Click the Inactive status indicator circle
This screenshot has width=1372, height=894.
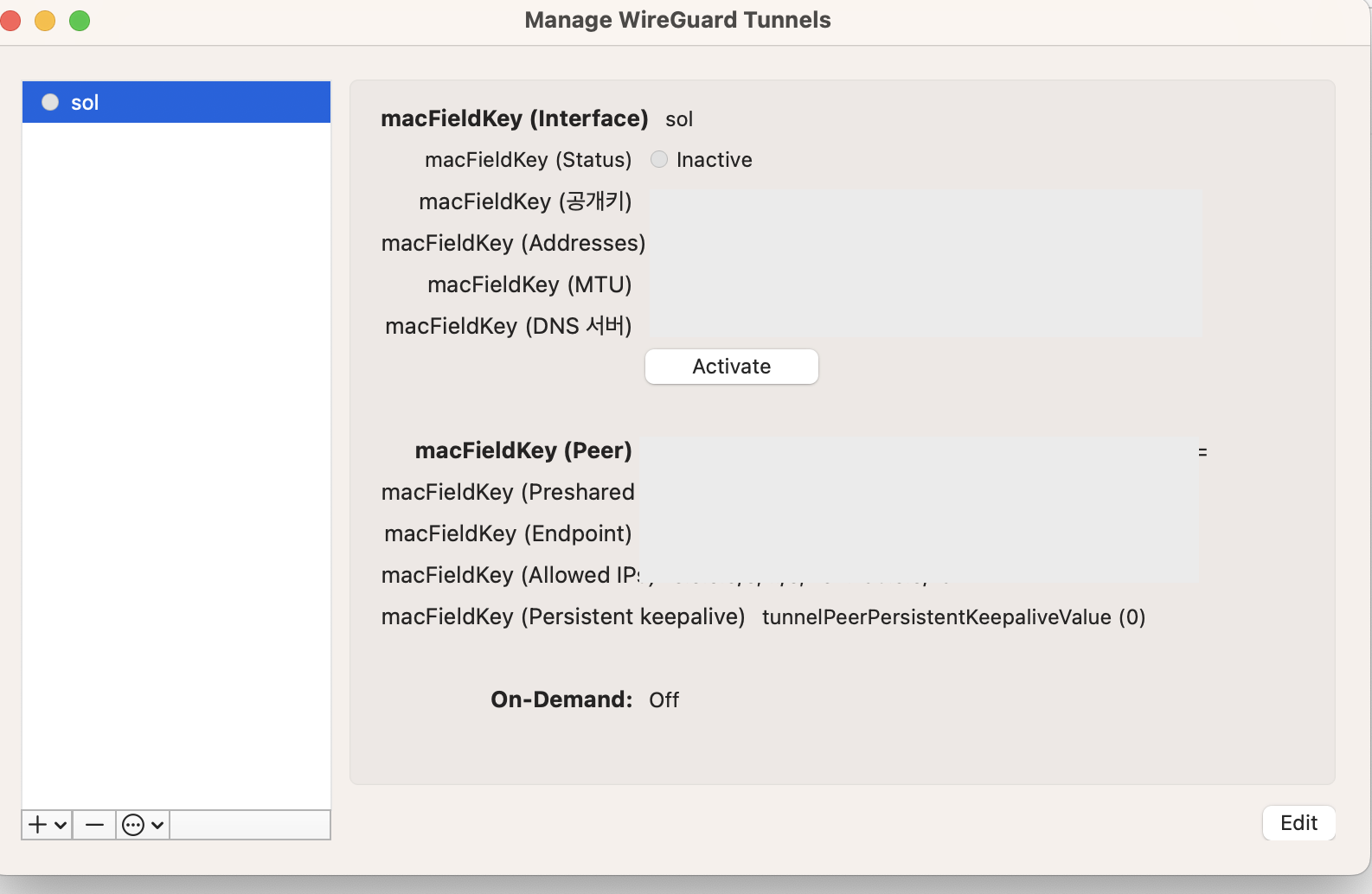[x=659, y=159]
